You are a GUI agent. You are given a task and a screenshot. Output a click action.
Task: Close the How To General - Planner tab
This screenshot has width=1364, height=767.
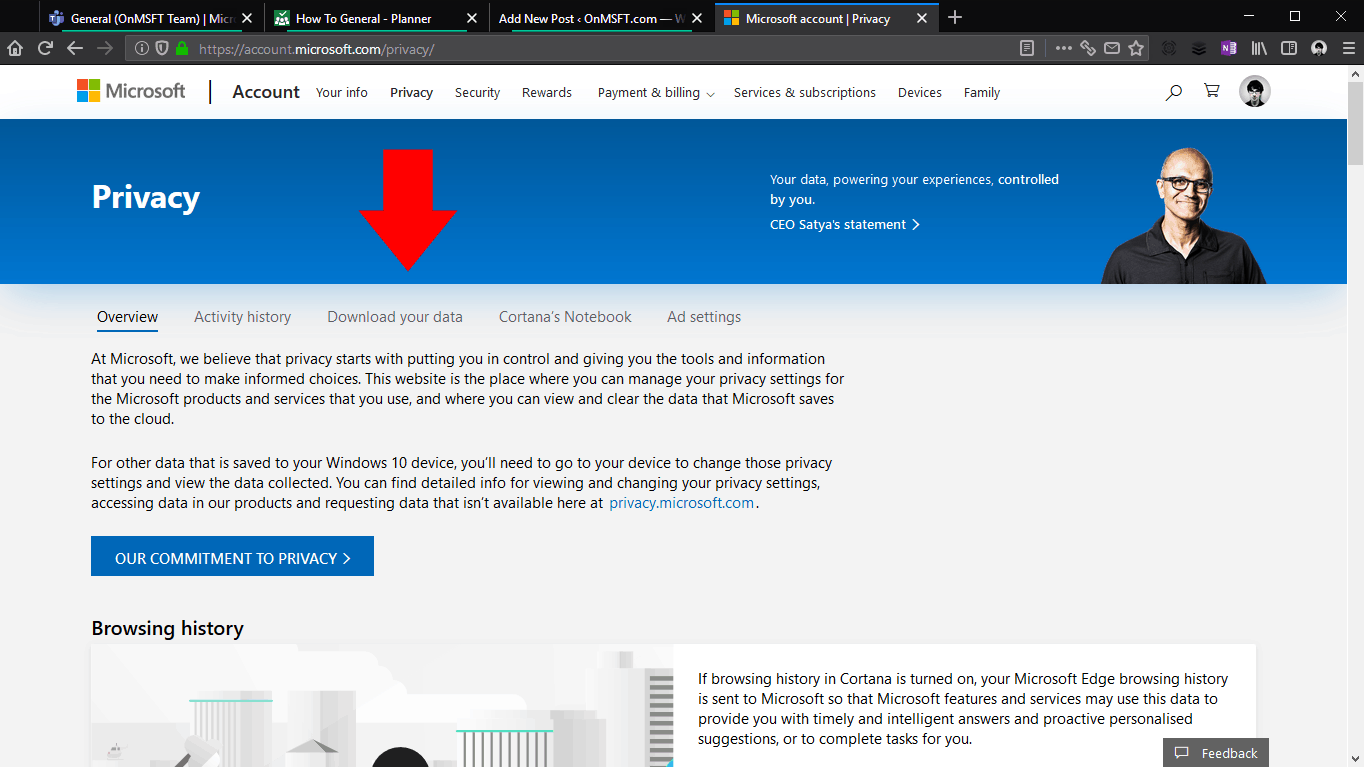[472, 18]
